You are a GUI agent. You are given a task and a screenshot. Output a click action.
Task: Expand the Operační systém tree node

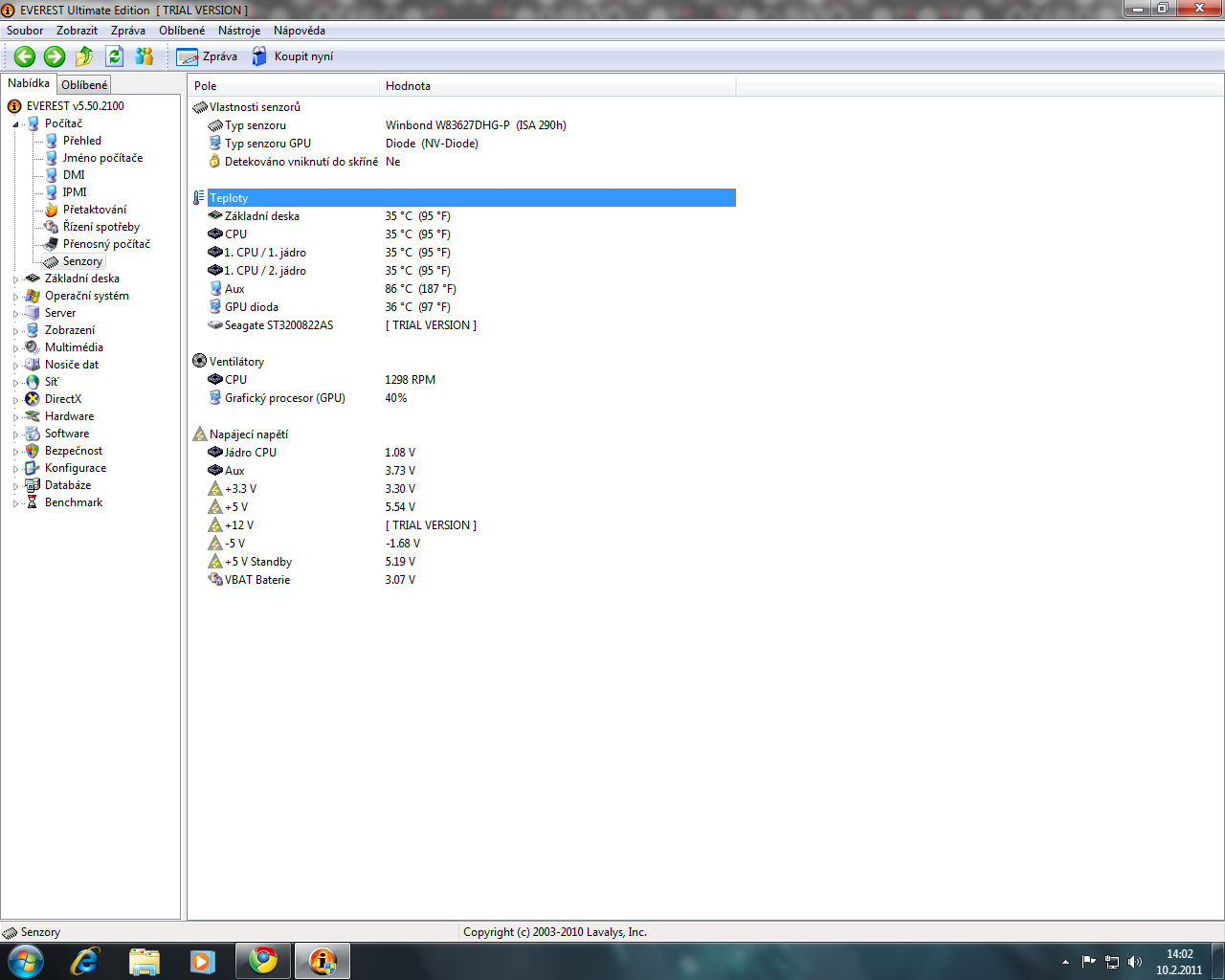[x=16, y=297]
